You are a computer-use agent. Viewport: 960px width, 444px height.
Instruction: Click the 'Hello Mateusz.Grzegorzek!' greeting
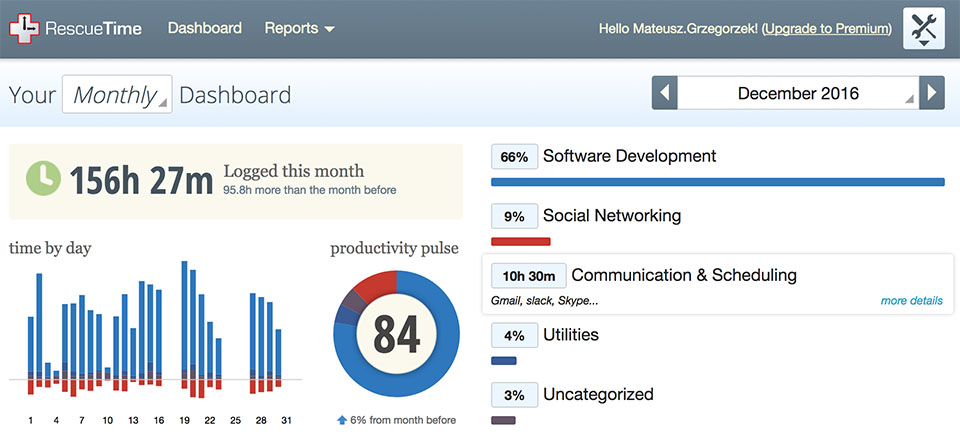point(678,29)
